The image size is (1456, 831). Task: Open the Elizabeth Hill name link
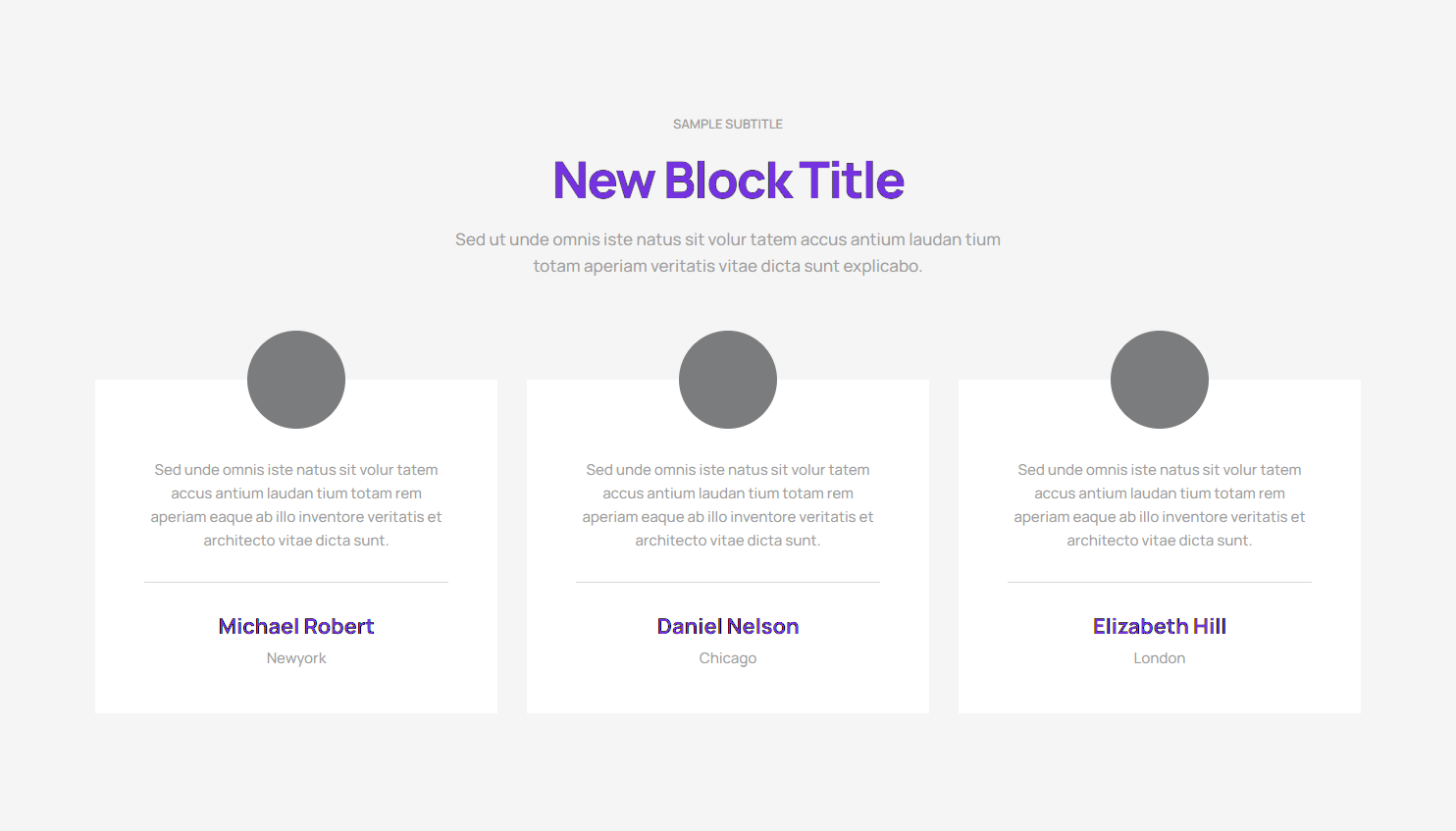tap(1160, 627)
